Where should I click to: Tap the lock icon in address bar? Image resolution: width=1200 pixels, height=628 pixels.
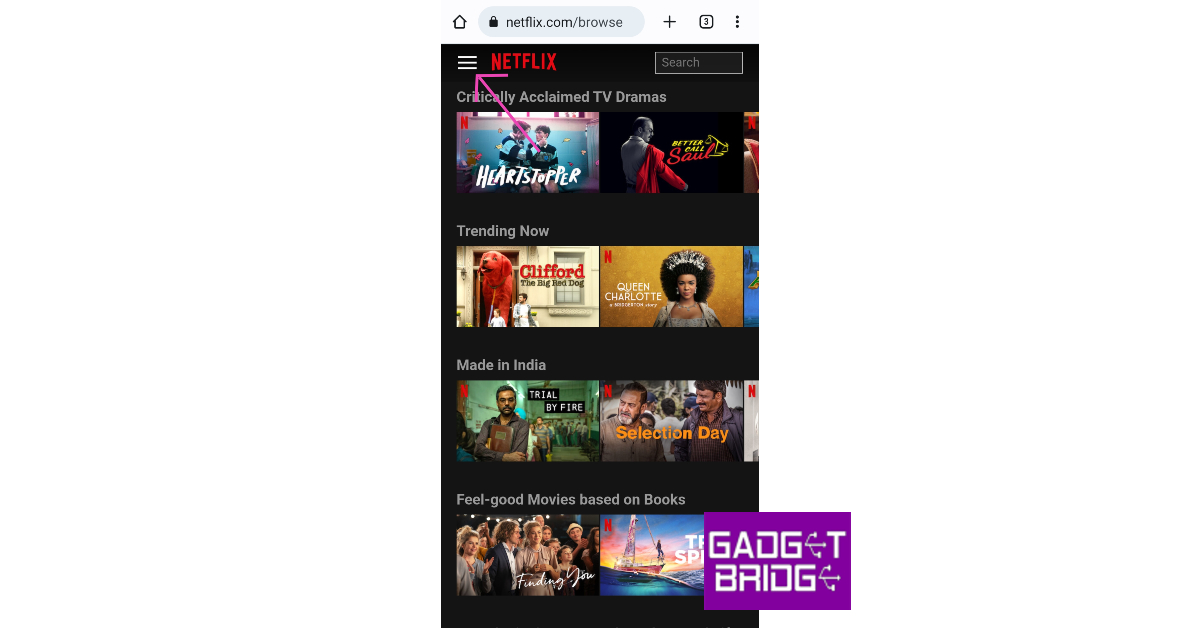coord(494,22)
